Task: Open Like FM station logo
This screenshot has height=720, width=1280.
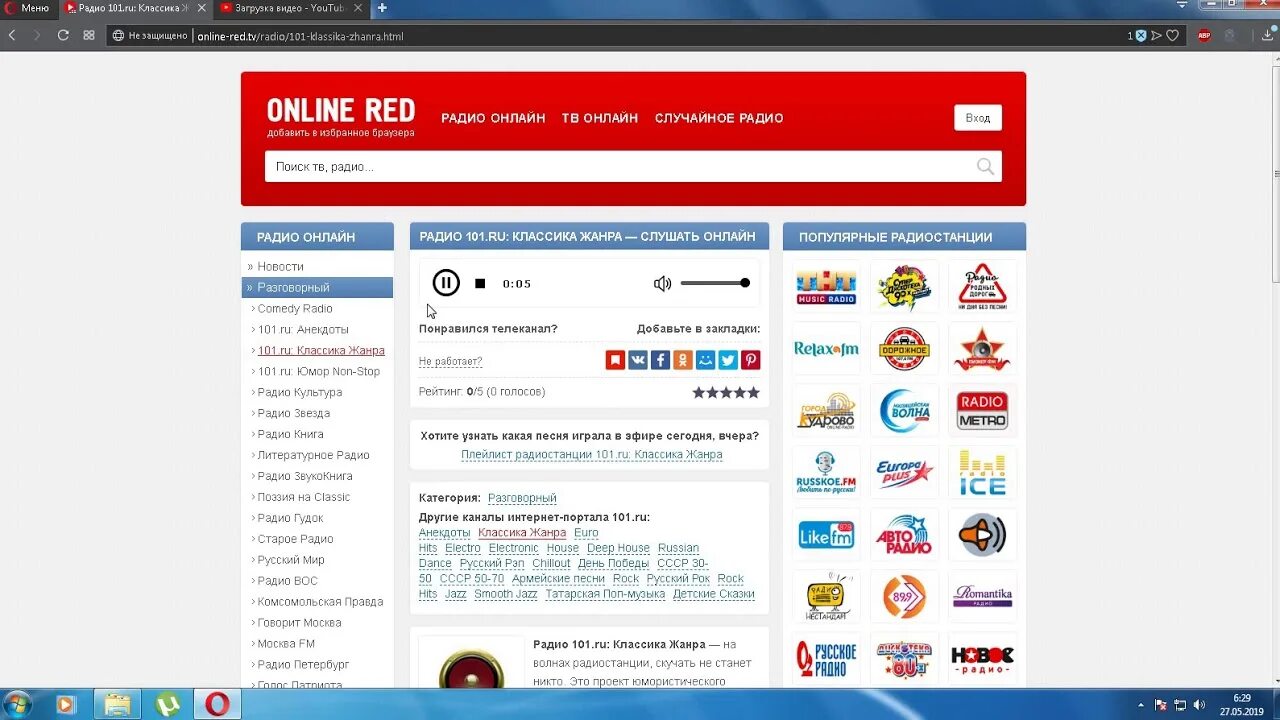Action: point(826,535)
